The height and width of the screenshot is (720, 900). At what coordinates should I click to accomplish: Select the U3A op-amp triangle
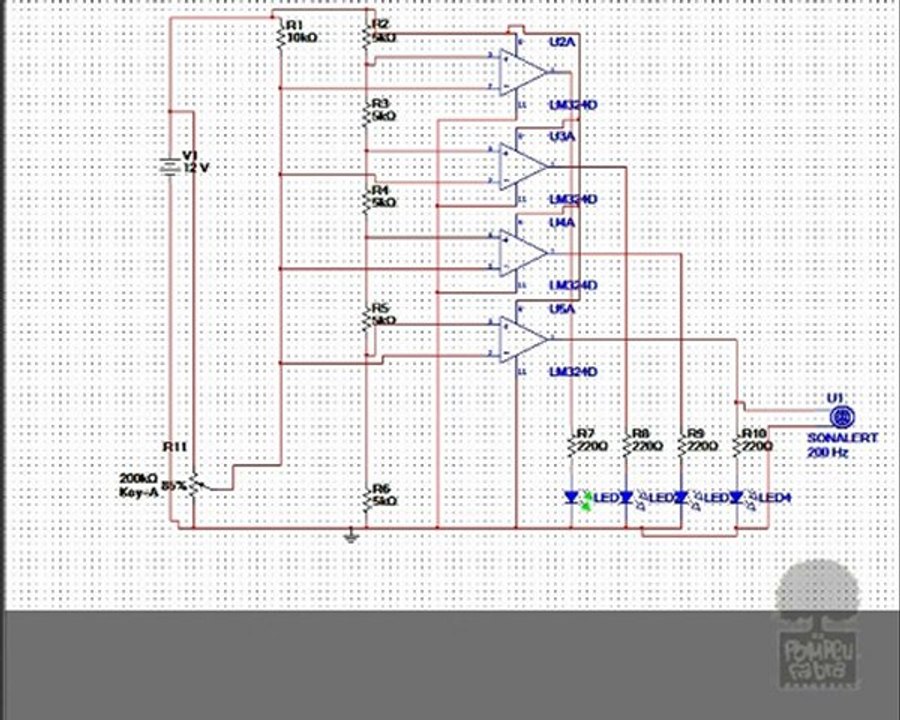pyautogui.click(x=522, y=166)
